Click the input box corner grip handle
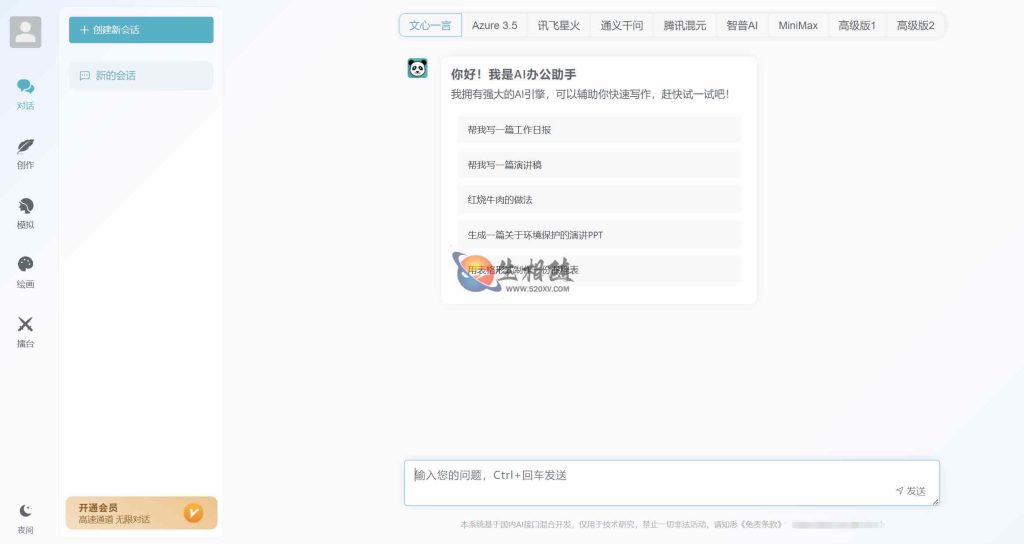 click(935, 502)
